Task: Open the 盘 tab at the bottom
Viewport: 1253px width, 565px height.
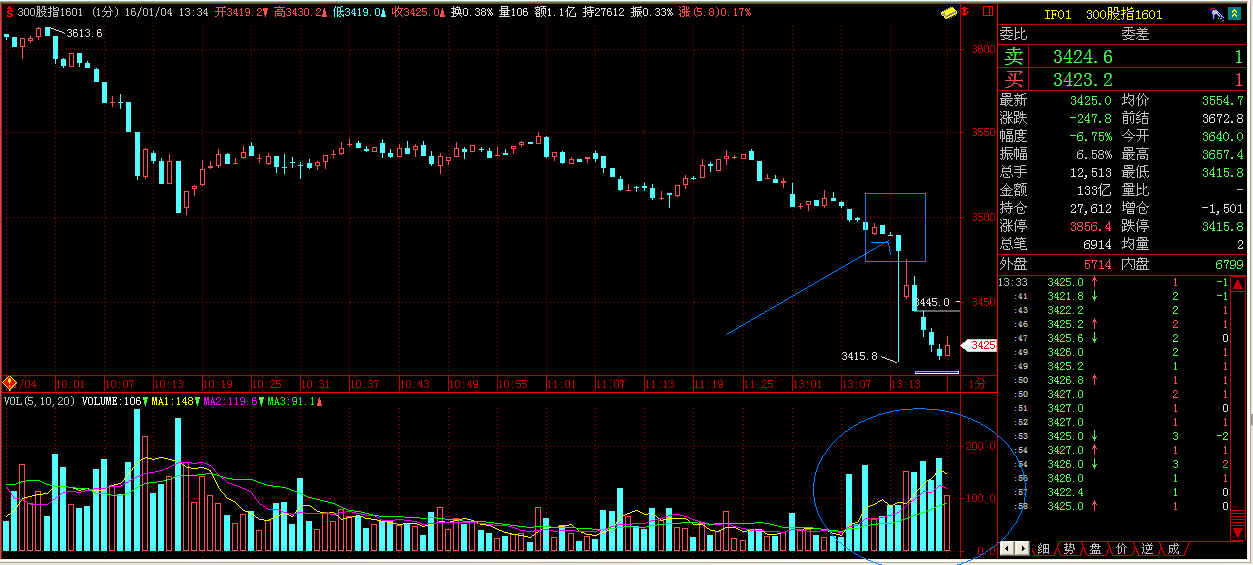Action: click(1096, 548)
